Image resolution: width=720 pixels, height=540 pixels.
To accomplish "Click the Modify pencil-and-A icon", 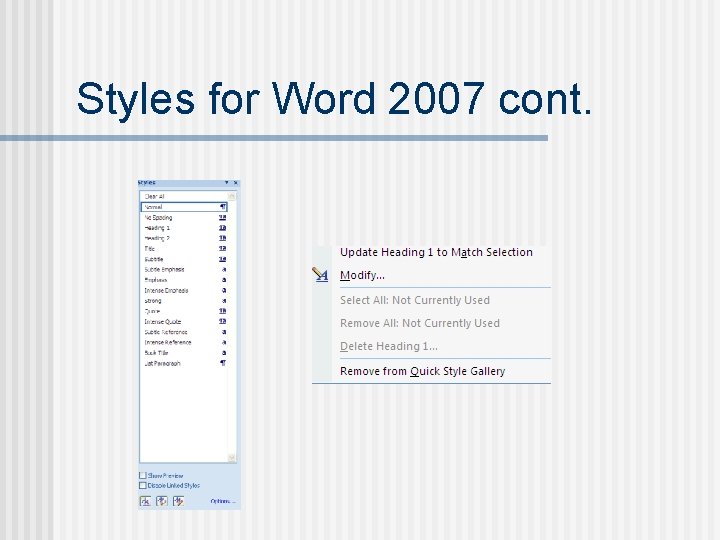I will [320, 275].
